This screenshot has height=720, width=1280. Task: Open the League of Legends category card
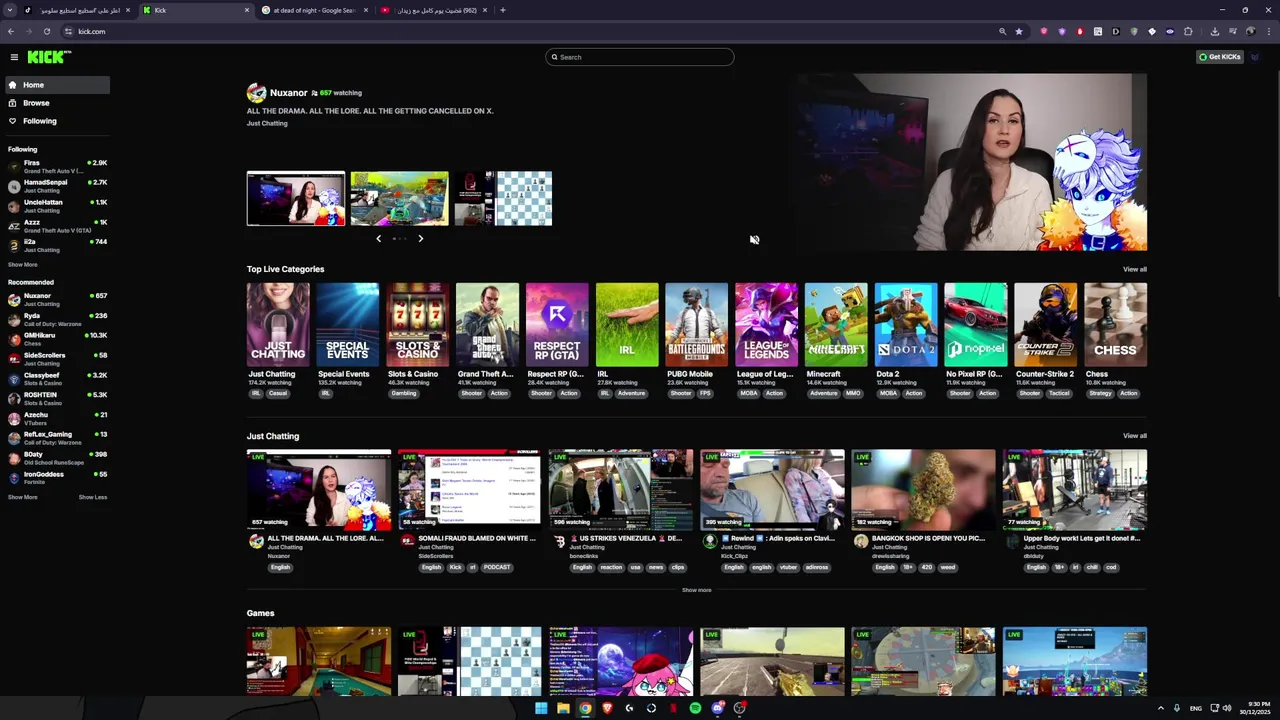(x=766, y=324)
